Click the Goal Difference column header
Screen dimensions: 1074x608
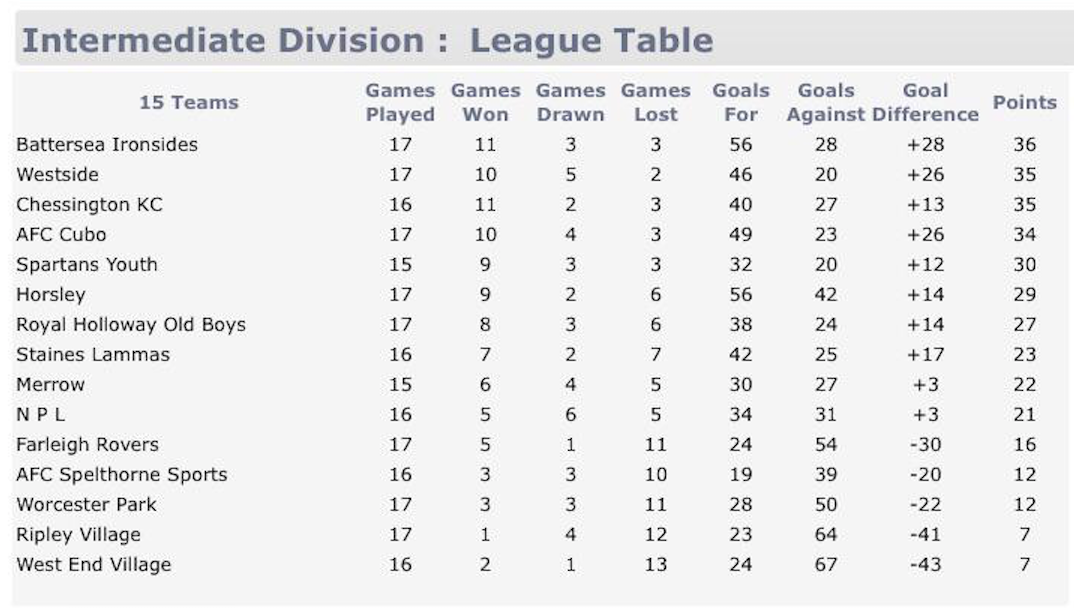point(925,103)
